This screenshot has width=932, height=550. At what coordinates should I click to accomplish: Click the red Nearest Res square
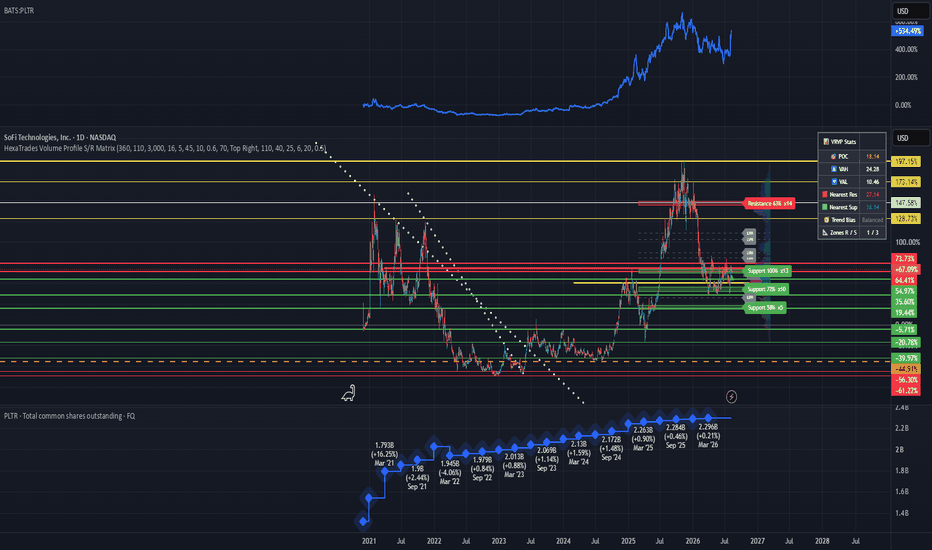pyautogui.click(x=824, y=194)
